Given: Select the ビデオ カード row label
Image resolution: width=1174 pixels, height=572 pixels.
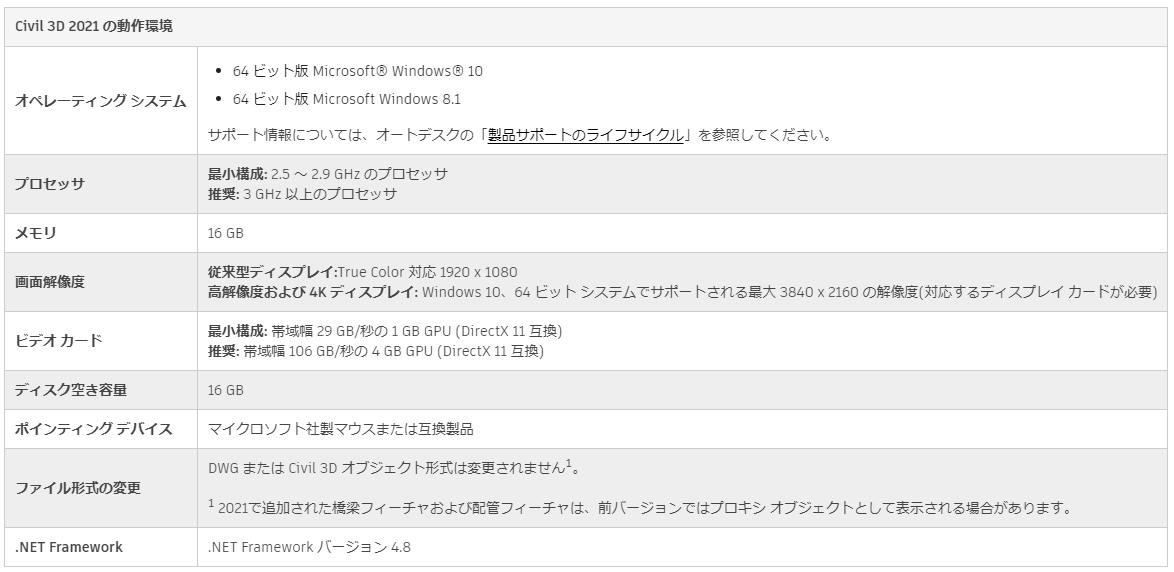Looking at the screenshot, I should click(58, 341).
